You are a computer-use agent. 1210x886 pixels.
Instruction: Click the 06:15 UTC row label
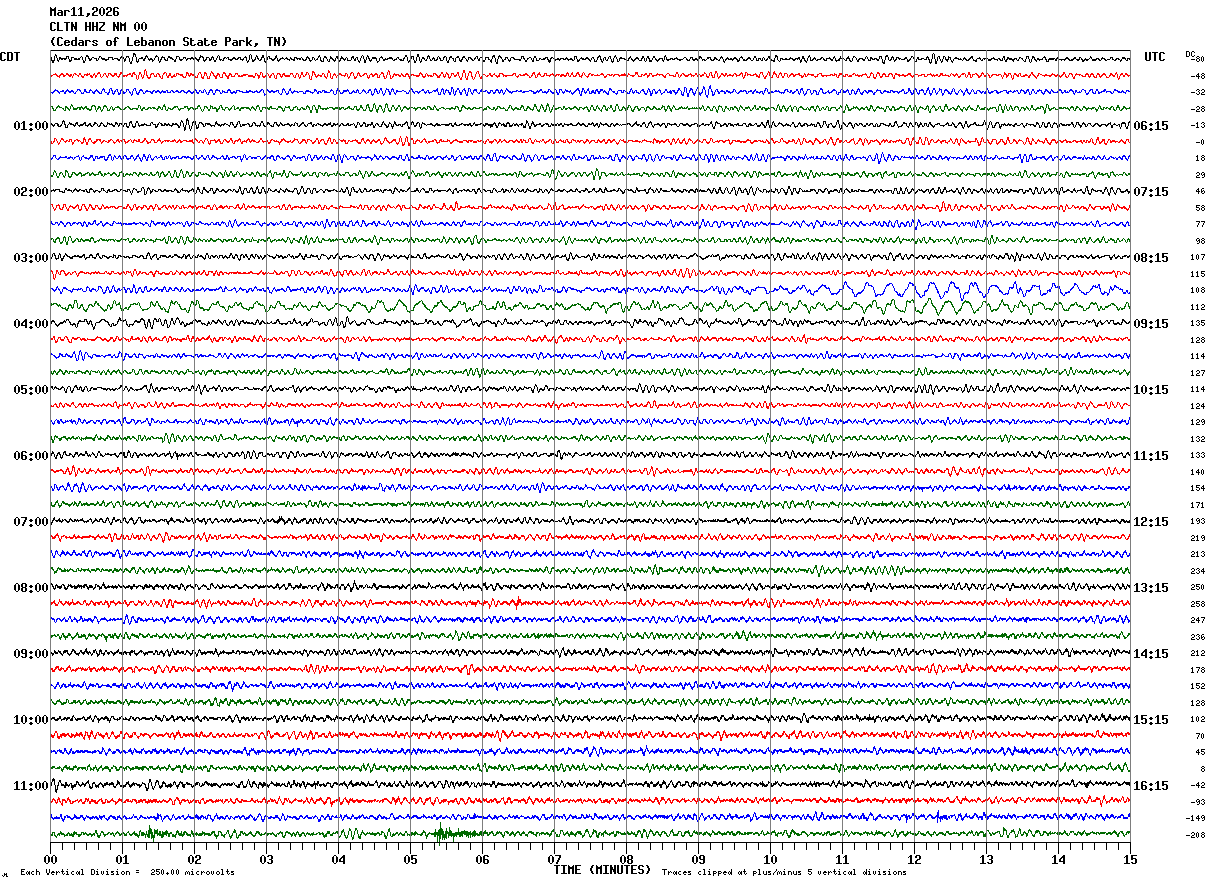tap(1150, 126)
